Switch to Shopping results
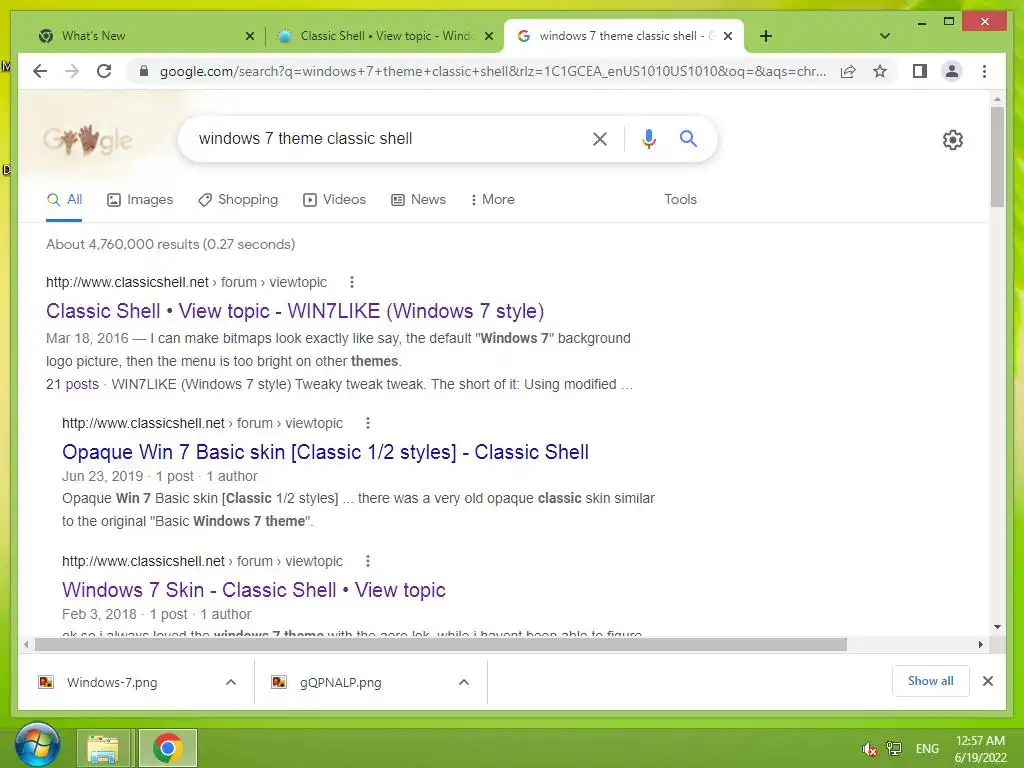The height and width of the screenshot is (768, 1024). tap(238, 200)
